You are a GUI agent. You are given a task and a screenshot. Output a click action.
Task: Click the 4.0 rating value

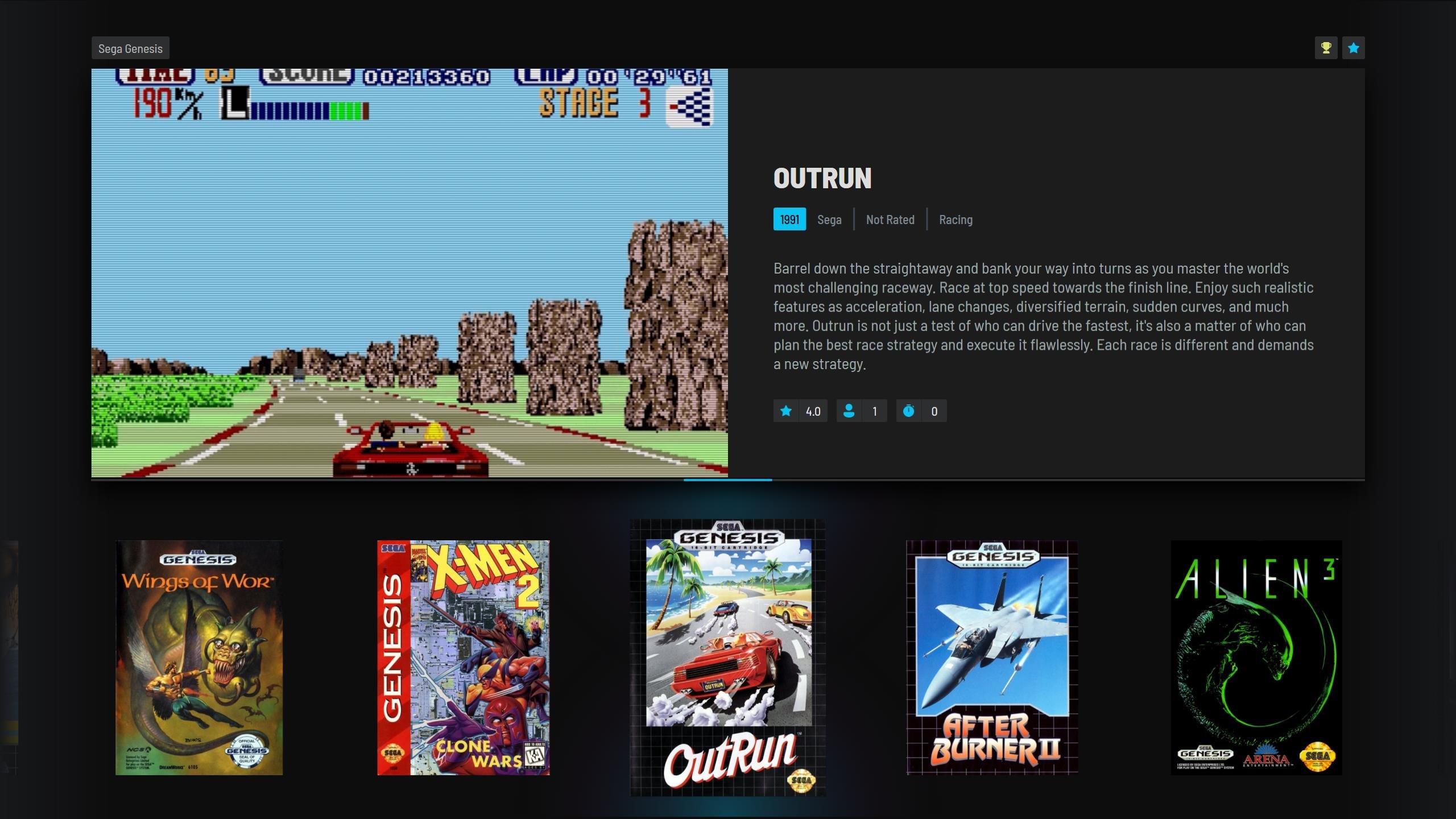[813, 411]
